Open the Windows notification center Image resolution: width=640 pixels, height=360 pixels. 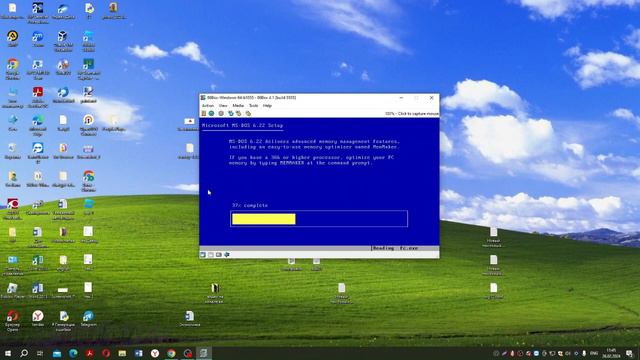click(x=629, y=353)
